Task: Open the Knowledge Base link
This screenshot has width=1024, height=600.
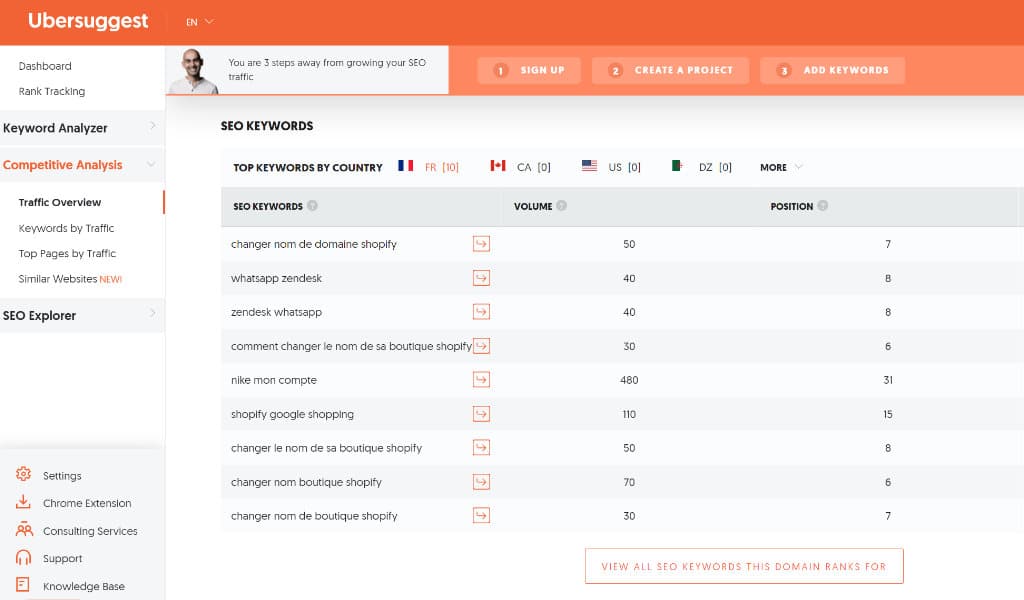Action: [84, 586]
